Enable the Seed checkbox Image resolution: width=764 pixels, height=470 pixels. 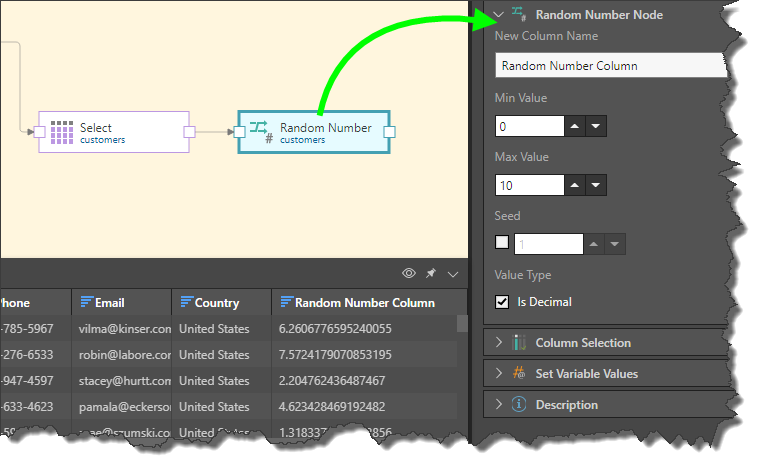(x=502, y=243)
